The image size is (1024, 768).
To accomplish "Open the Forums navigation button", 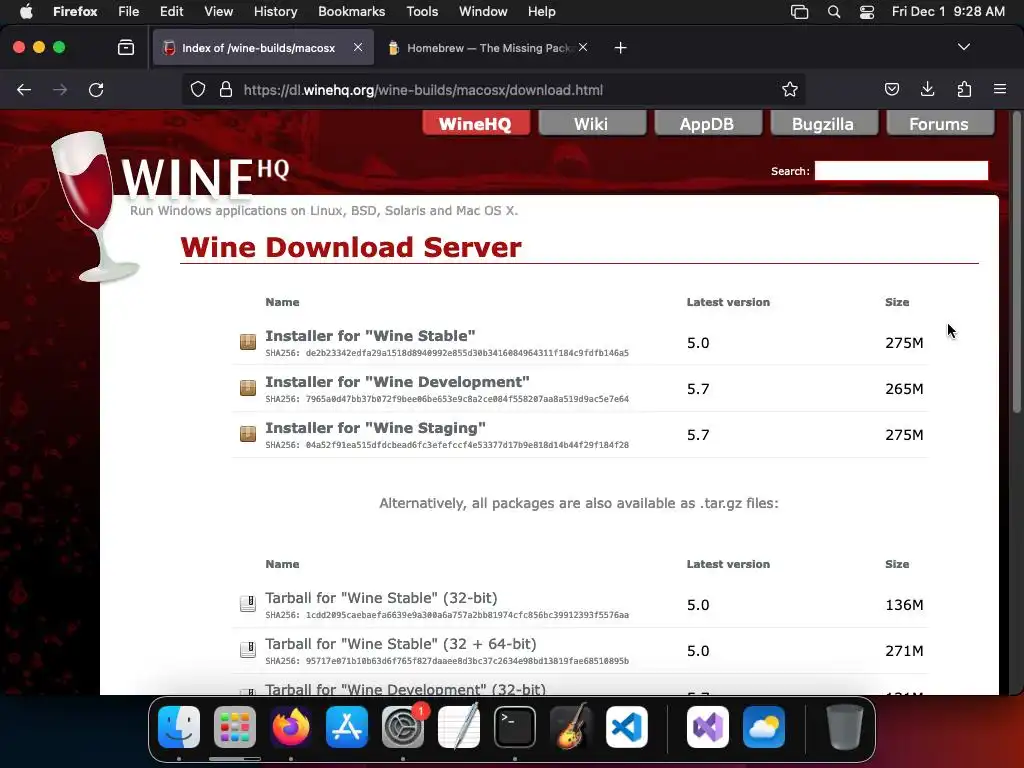I will (x=939, y=123).
